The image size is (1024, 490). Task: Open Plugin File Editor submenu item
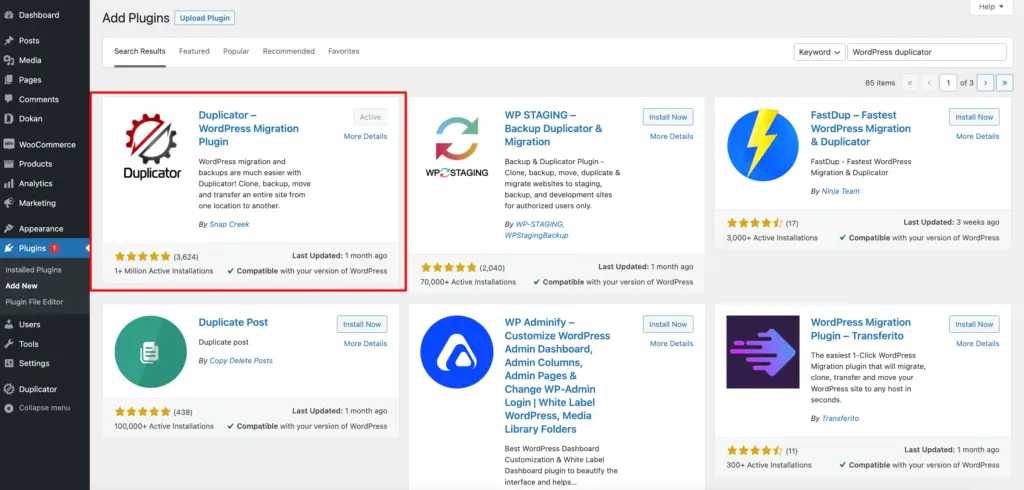pos(35,302)
